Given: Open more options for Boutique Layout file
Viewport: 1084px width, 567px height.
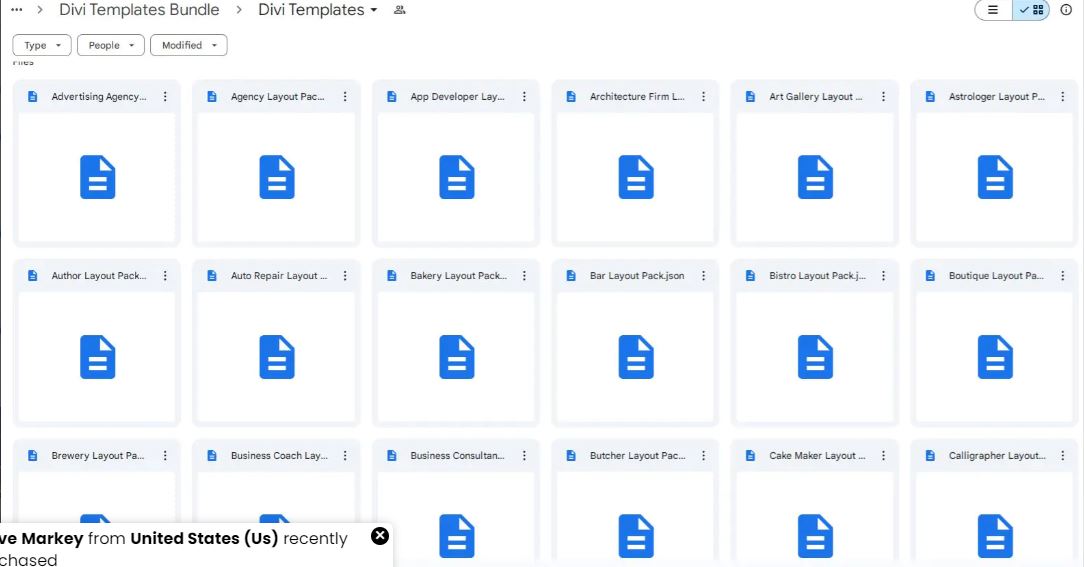Looking at the screenshot, I should [1063, 276].
